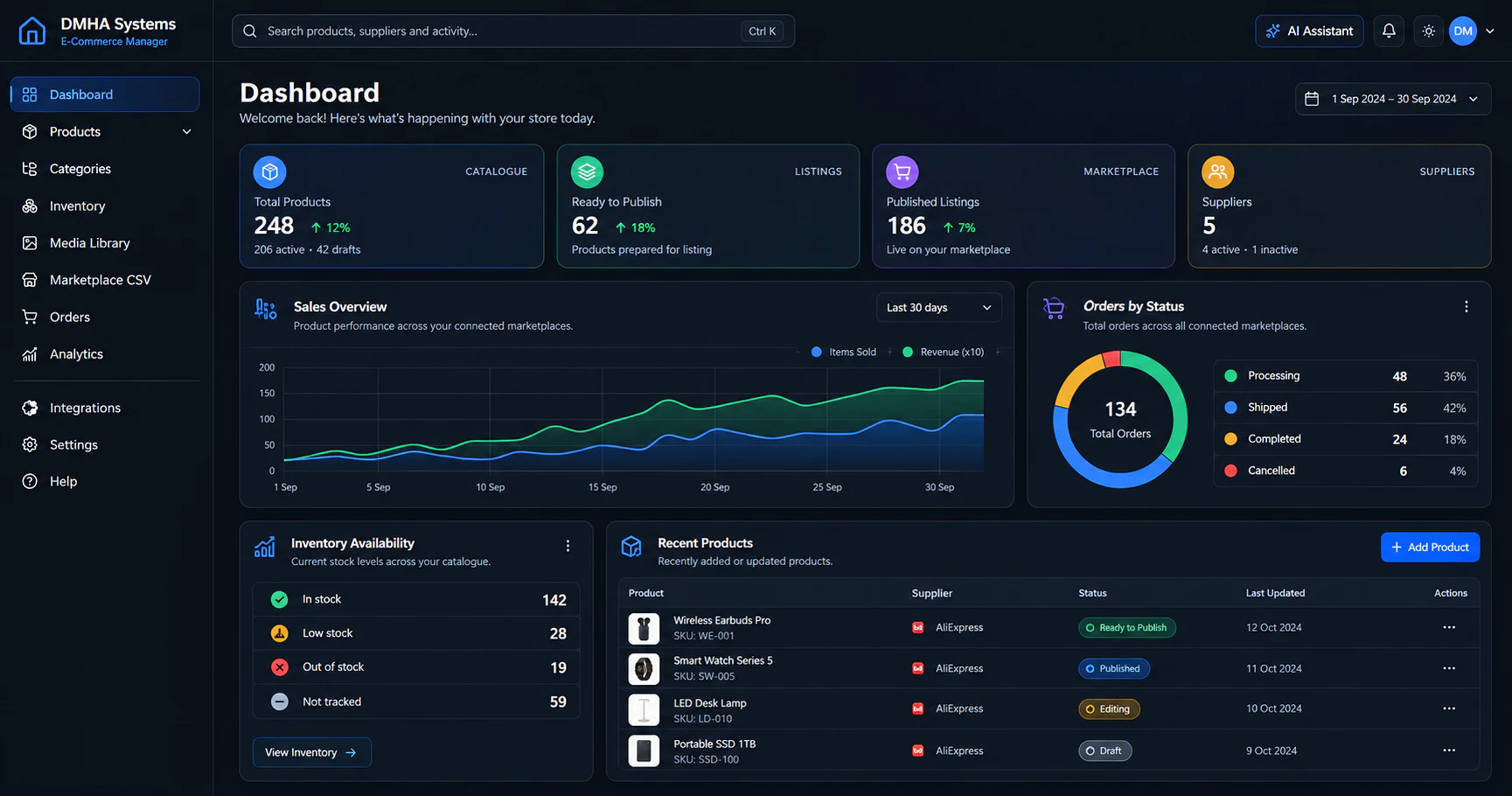Toggle light/dark theme sun icon
This screenshot has width=1512, height=796.
click(x=1429, y=31)
